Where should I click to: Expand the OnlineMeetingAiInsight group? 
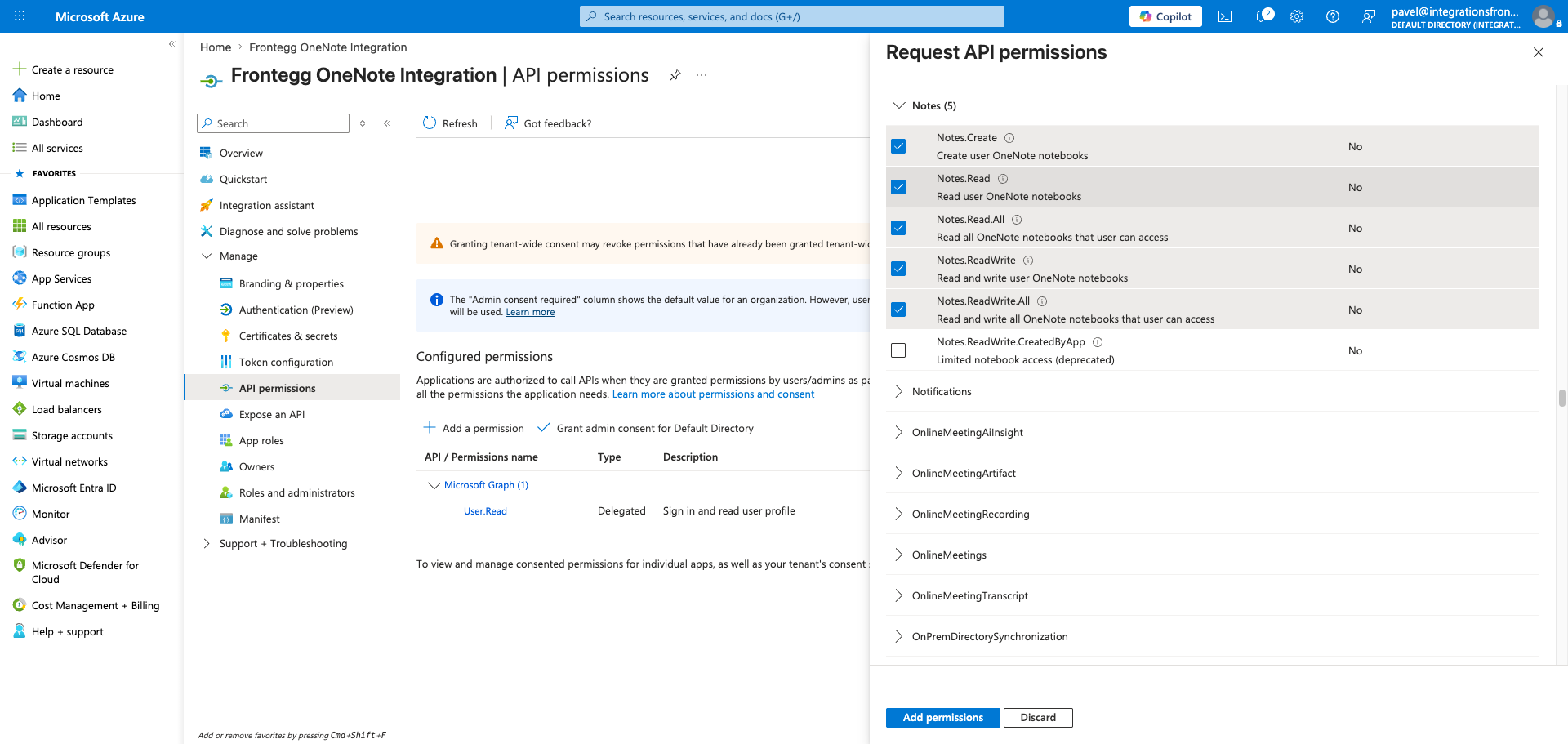click(x=899, y=432)
